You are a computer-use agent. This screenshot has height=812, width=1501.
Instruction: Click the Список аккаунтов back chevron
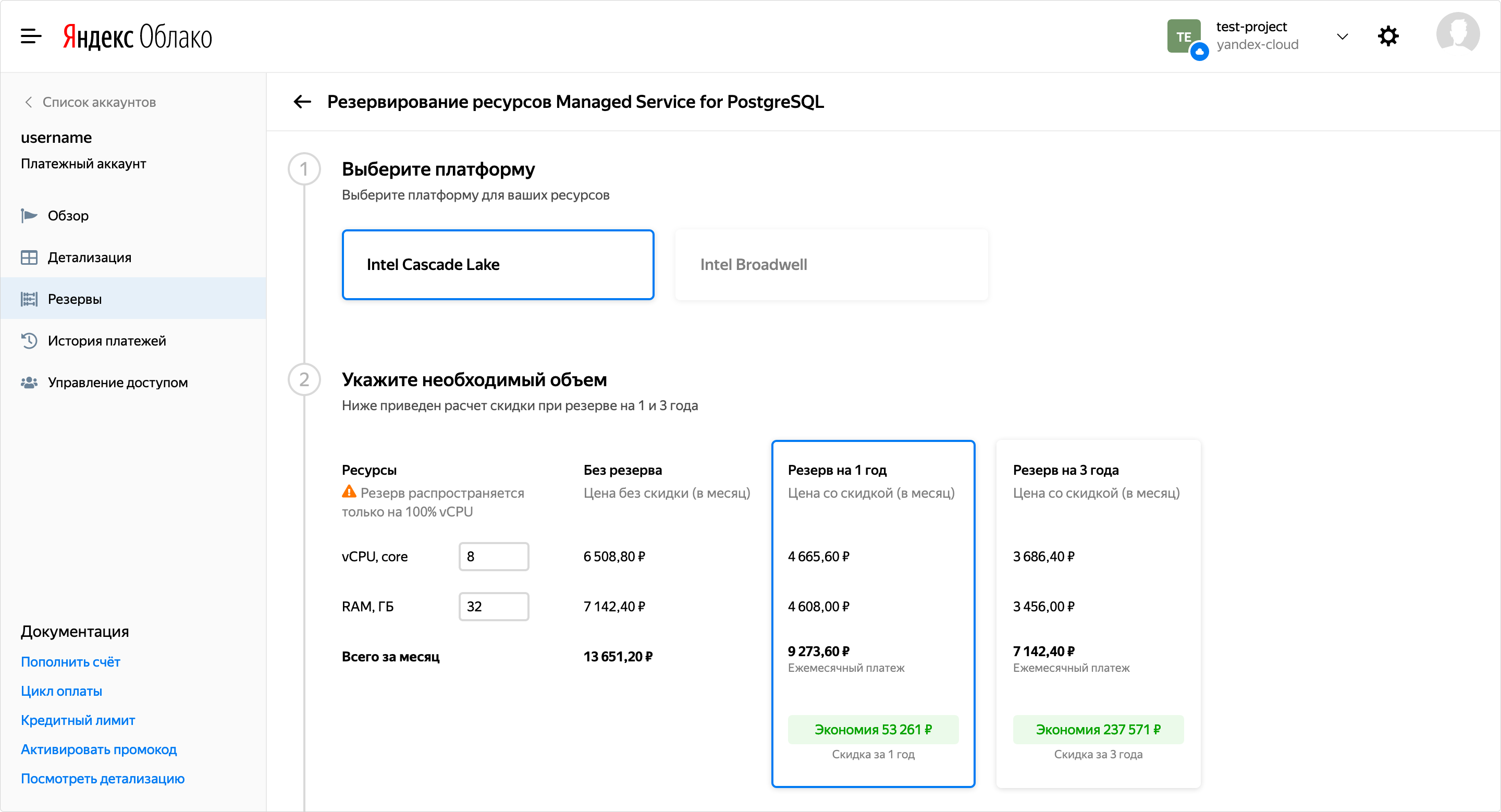(x=28, y=102)
